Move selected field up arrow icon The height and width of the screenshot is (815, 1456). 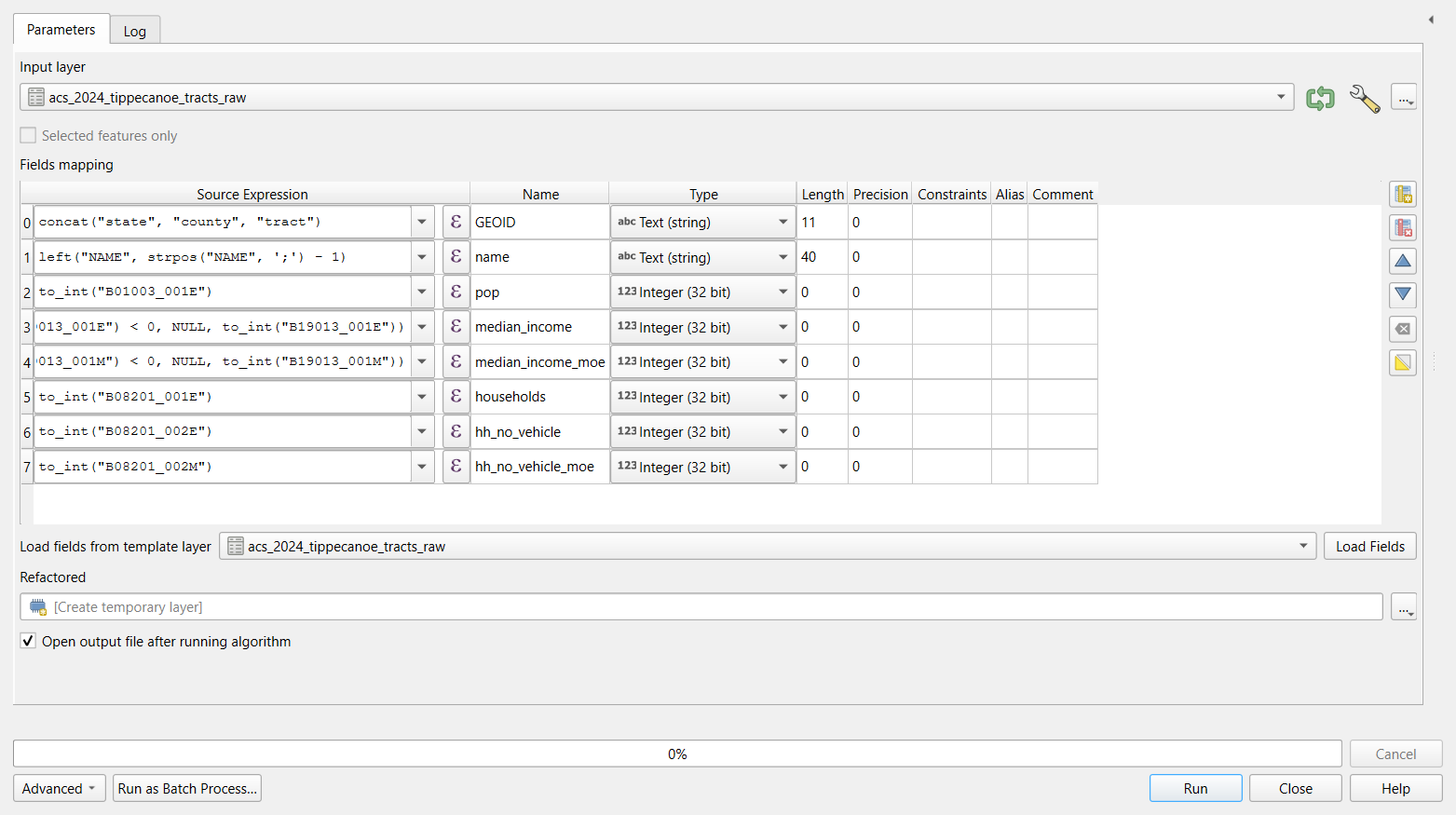point(1403,261)
